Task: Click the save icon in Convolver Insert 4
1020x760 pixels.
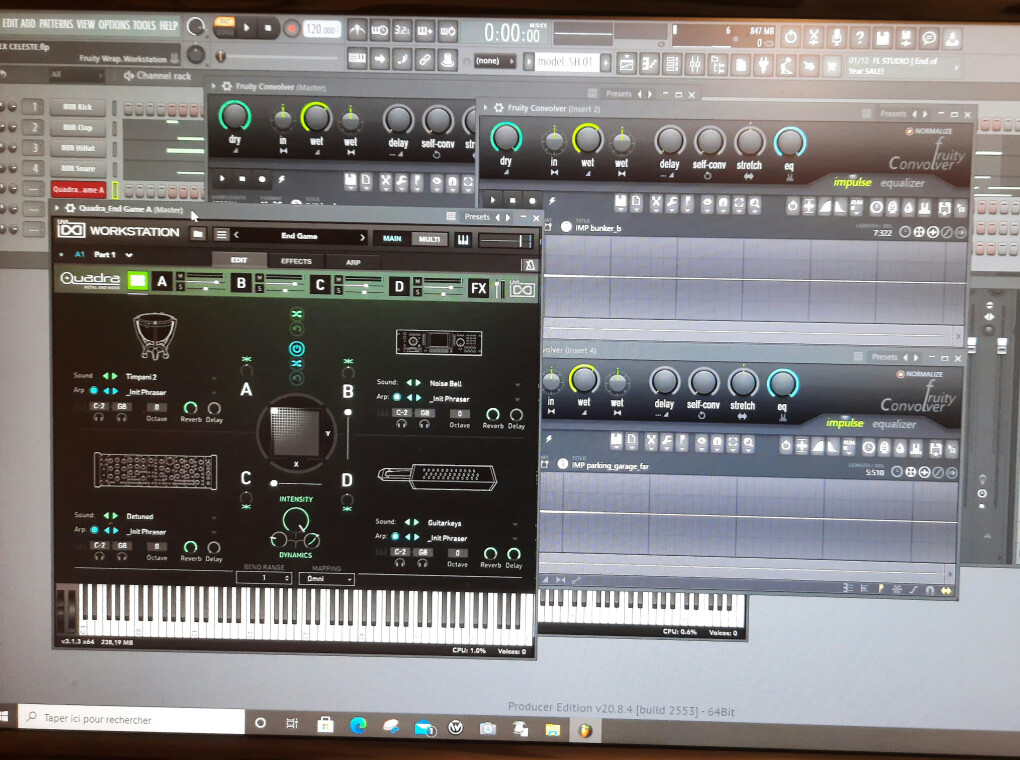Action: pyautogui.click(x=616, y=442)
